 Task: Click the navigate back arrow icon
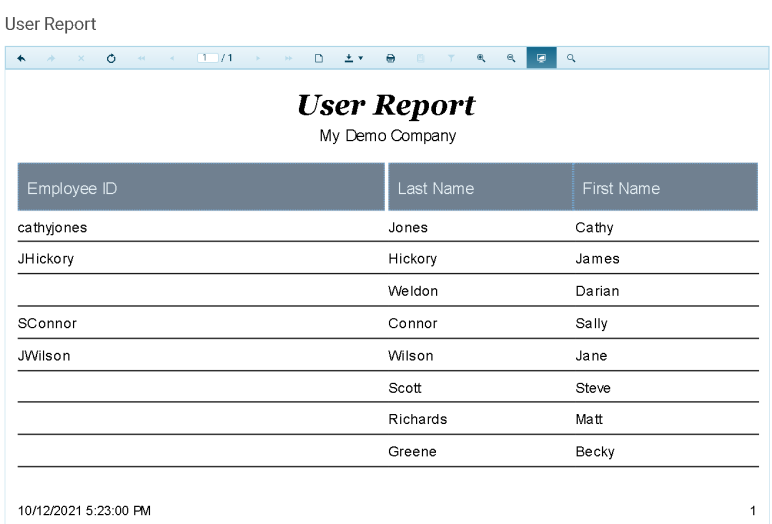[21, 58]
